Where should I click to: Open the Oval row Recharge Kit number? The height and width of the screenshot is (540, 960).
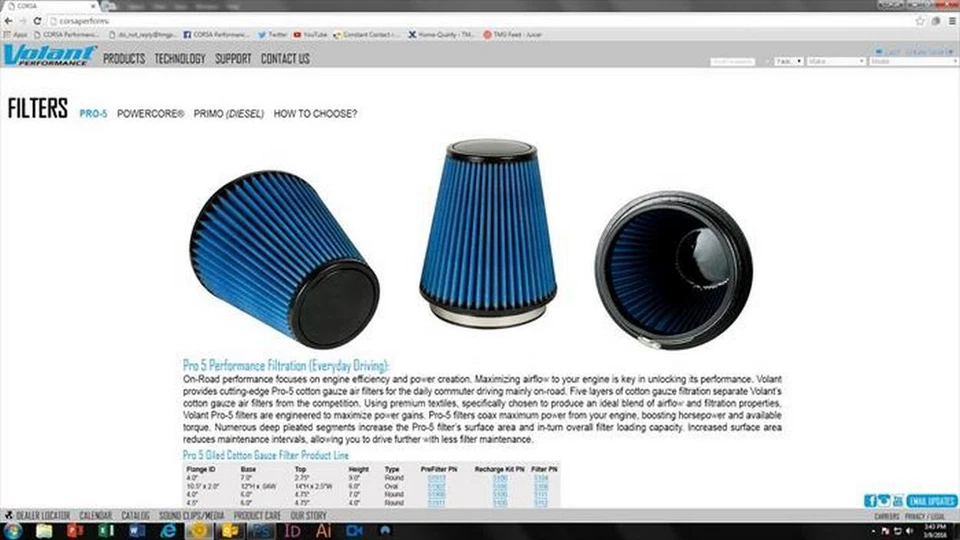[500, 486]
